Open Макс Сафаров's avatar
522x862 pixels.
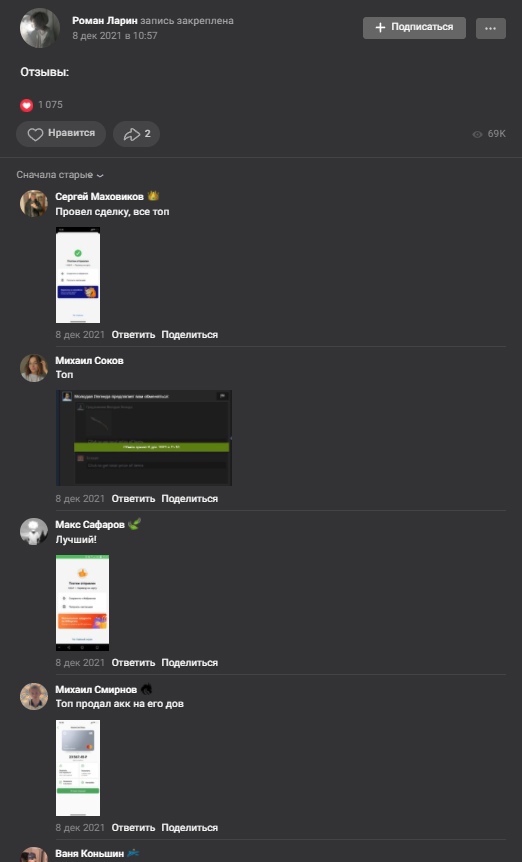point(34,532)
